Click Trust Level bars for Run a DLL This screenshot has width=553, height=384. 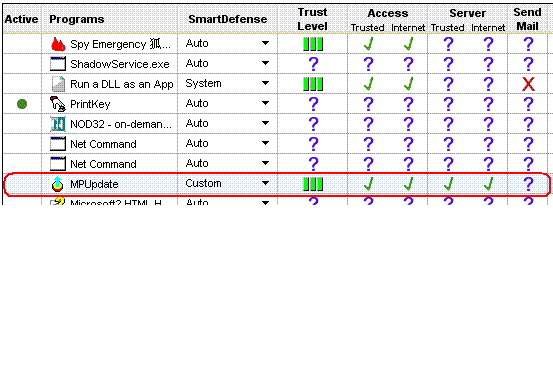click(x=313, y=84)
